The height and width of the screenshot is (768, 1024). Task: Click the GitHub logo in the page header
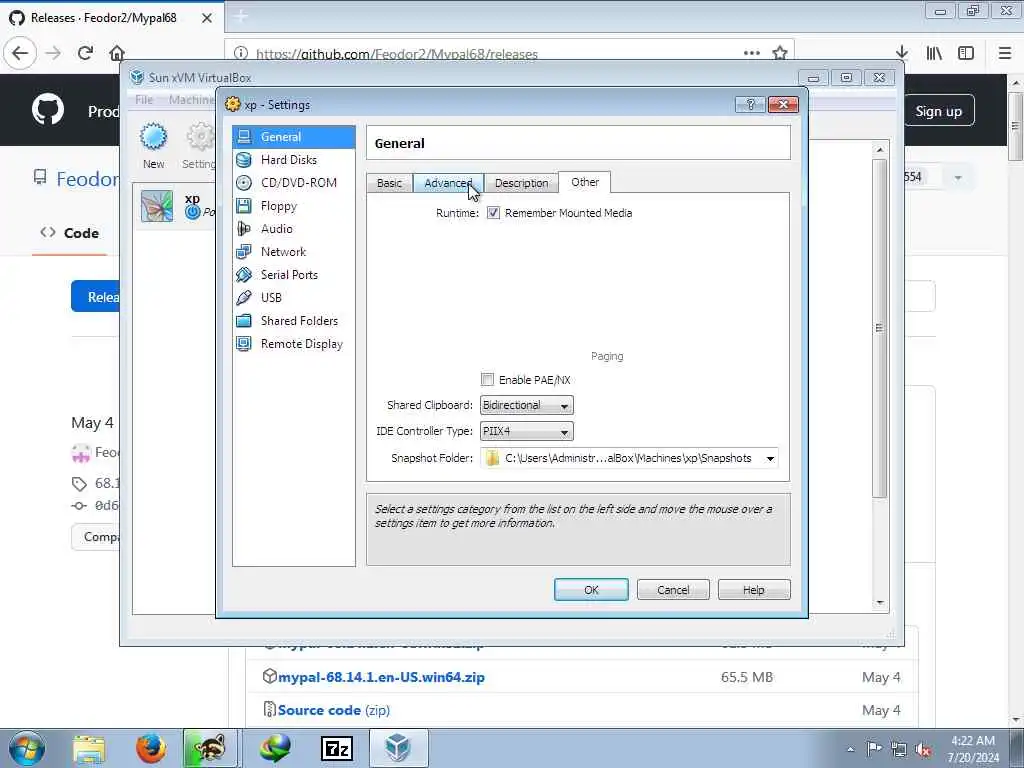pyautogui.click(x=48, y=109)
